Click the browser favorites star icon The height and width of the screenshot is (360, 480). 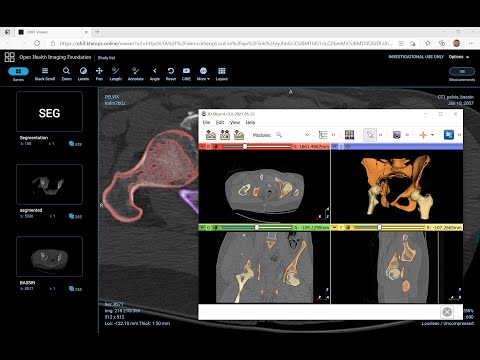click(428, 43)
